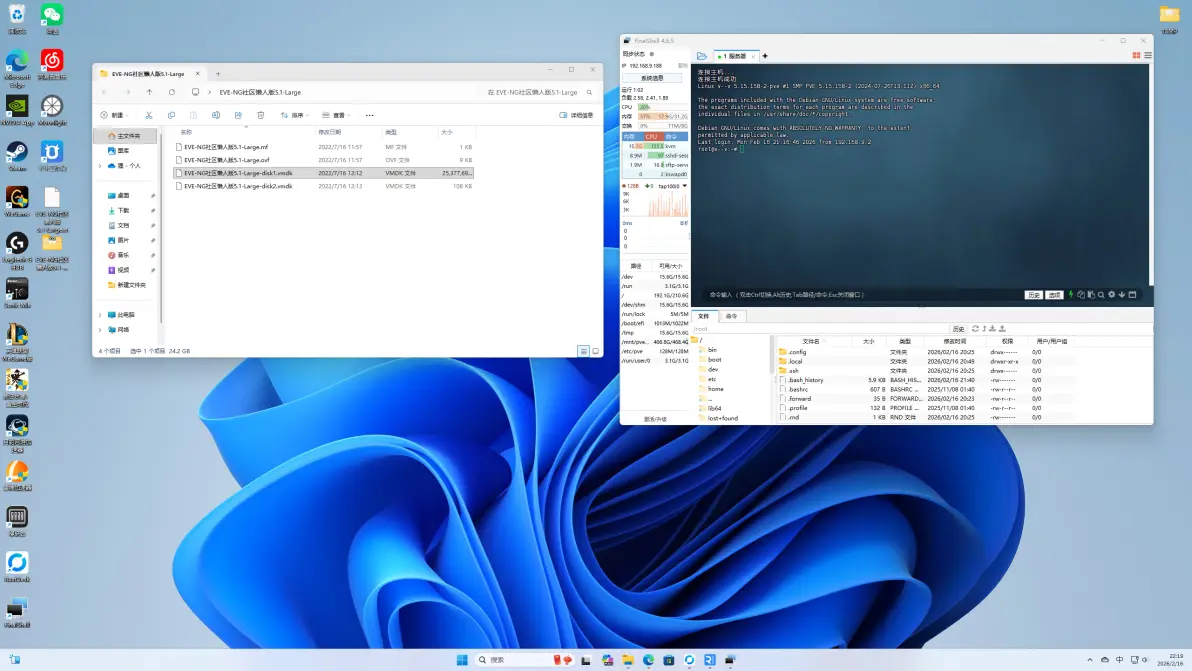
Task: Click the terminal command input field
Action: [x=863, y=295]
